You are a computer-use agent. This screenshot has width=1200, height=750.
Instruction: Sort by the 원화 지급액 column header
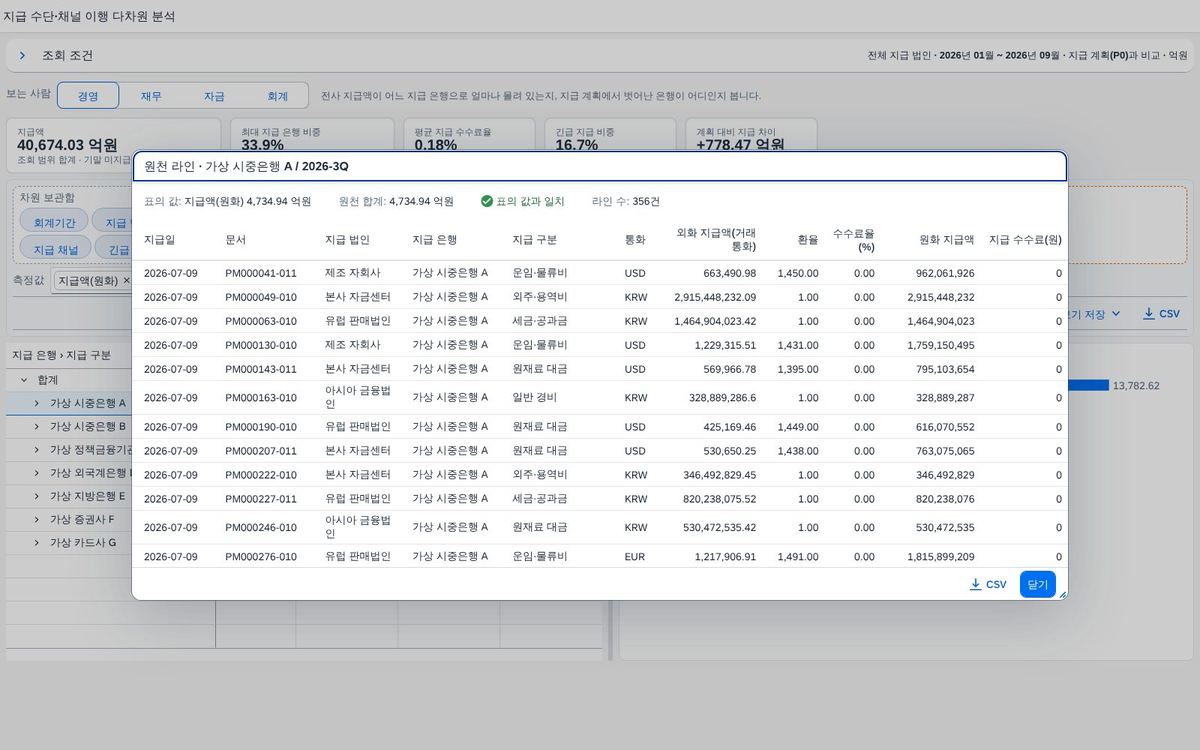[947, 240]
